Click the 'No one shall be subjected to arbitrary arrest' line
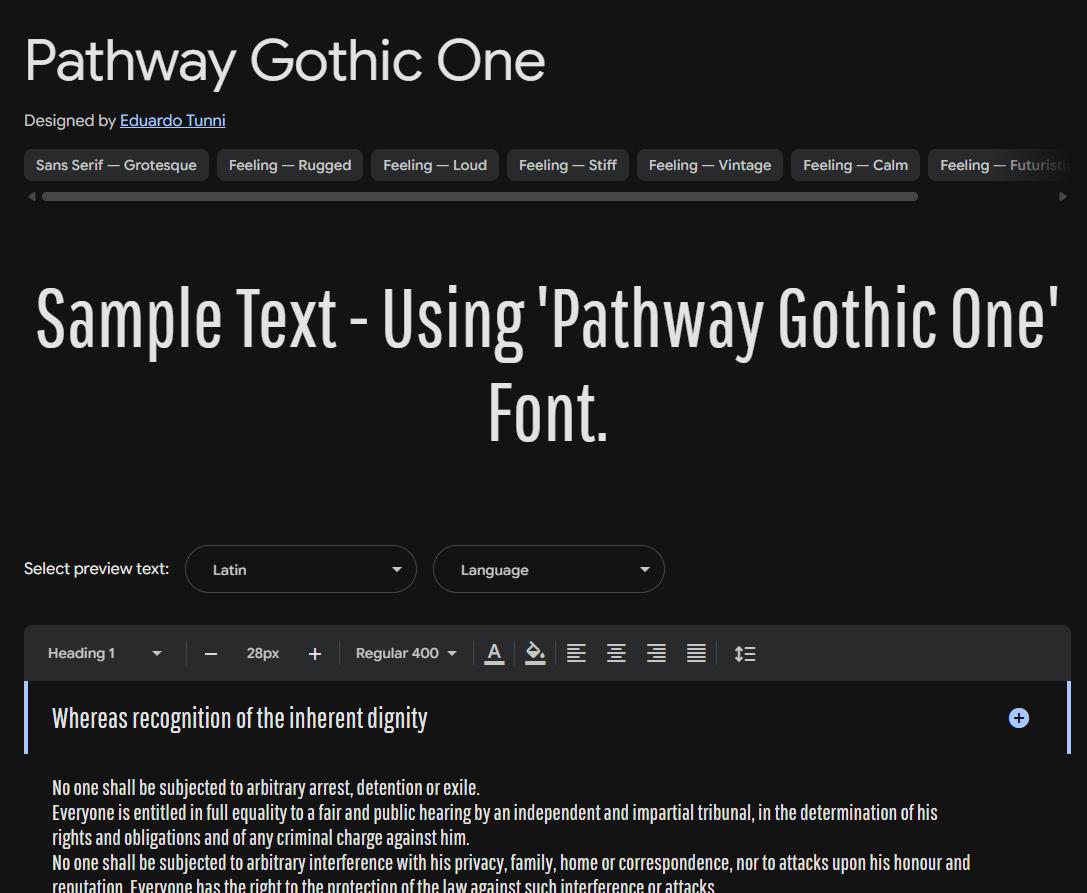 click(x=266, y=788)
